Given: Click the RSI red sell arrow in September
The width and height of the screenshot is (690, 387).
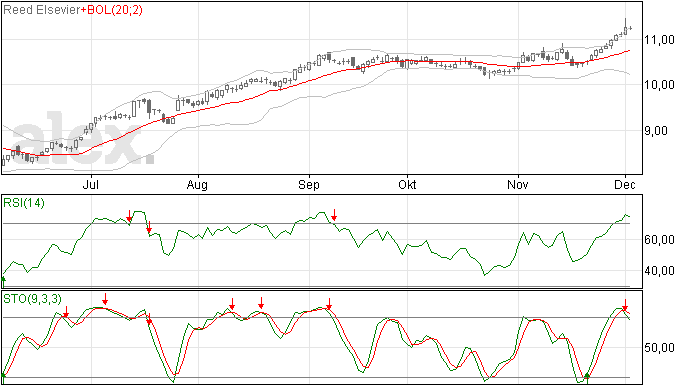Looking at the screenshot, I should click(x=334, y=215).
